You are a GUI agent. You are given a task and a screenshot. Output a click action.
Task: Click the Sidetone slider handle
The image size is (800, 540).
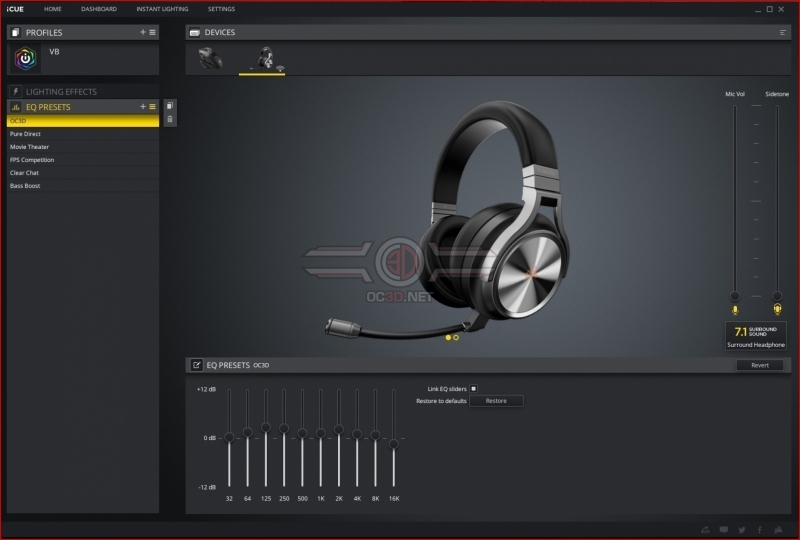pyautogui.click(x=777, y=296)
